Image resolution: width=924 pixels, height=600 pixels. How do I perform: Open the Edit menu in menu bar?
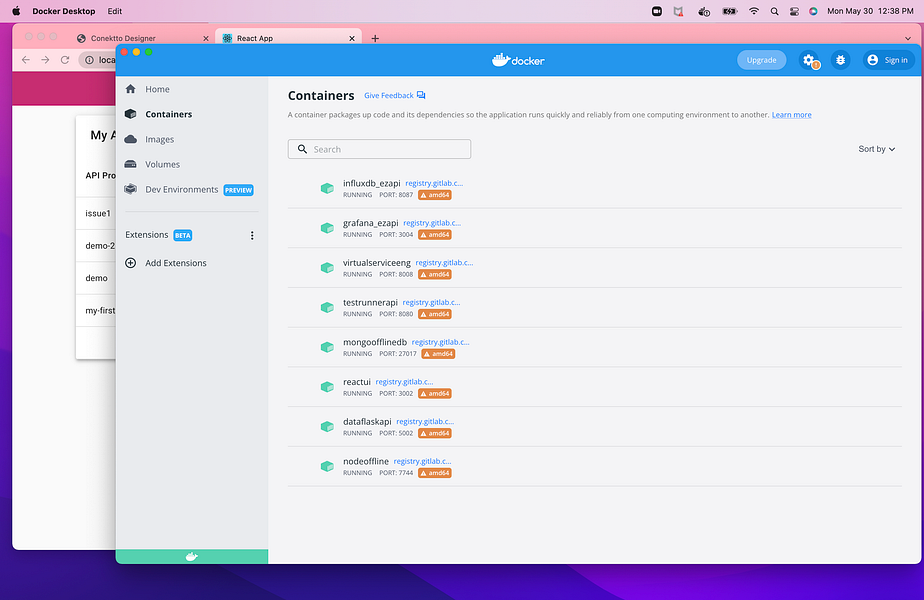(114, 11)
